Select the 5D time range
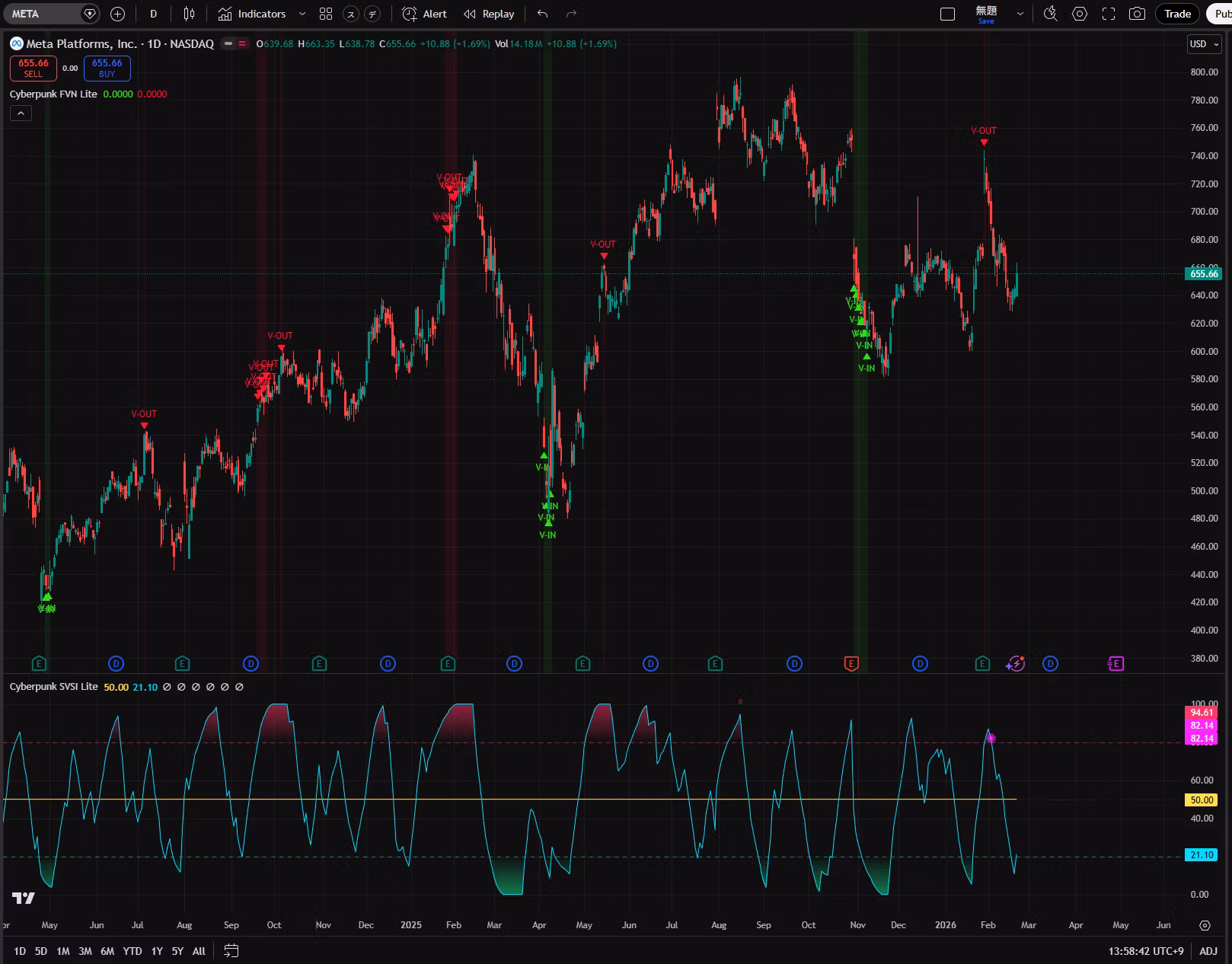 41,951
